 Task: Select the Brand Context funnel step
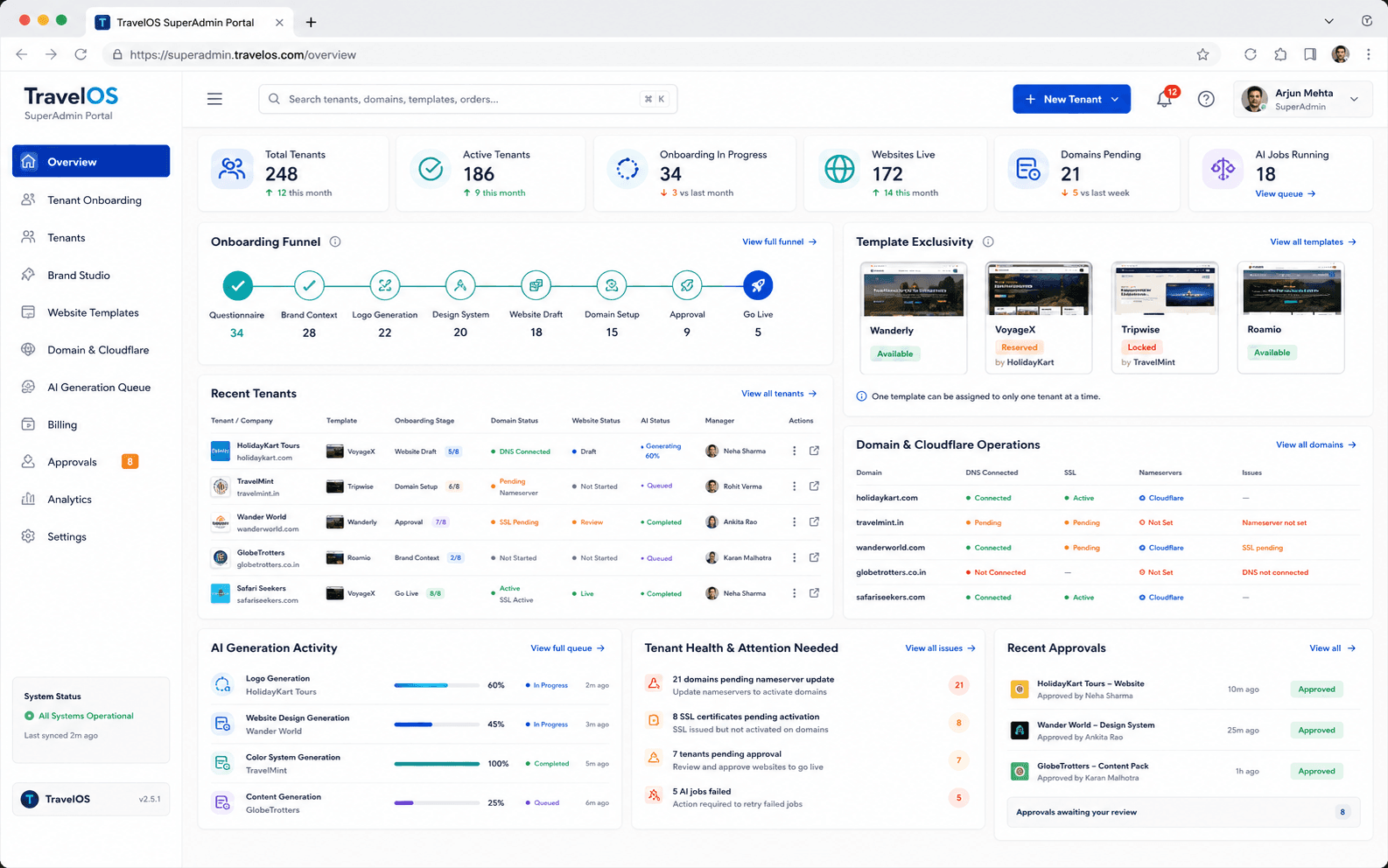(x=309, y=285)
